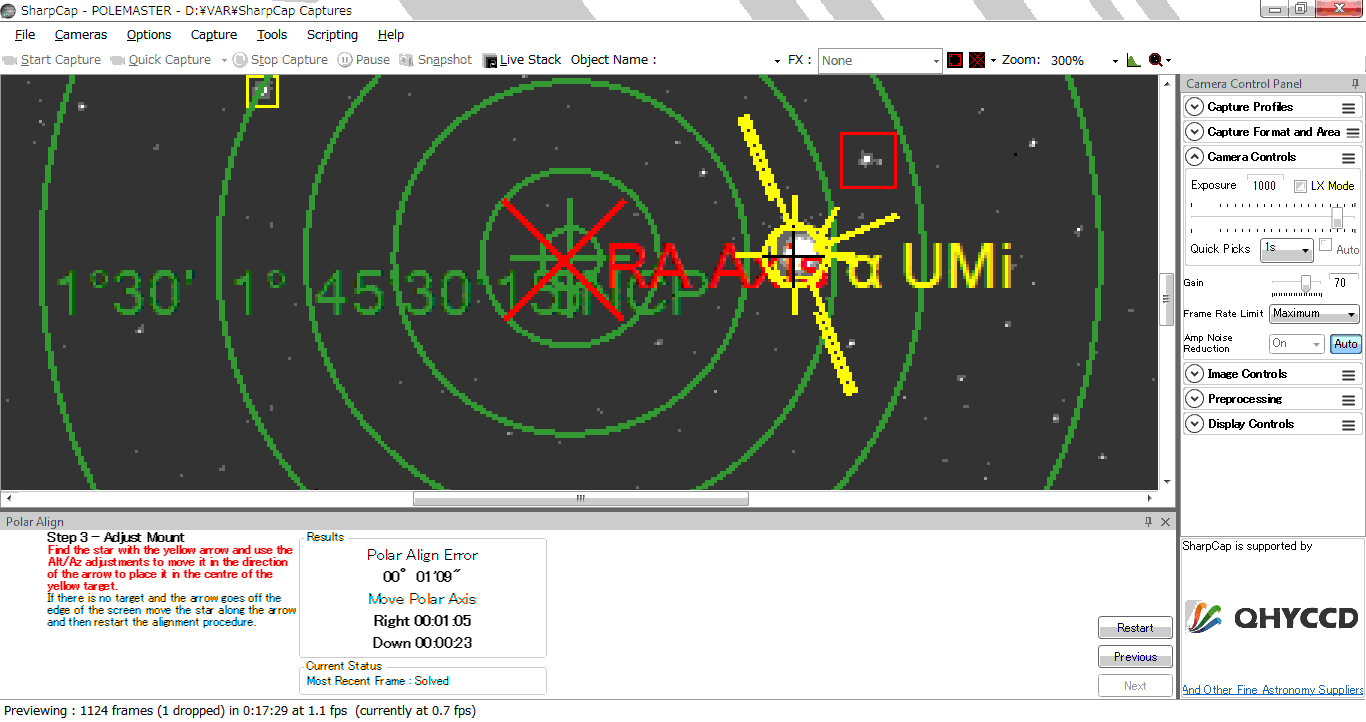Open Preprocessing hamburger menu
This screenshot has width=1366, height=722.
1349,400
